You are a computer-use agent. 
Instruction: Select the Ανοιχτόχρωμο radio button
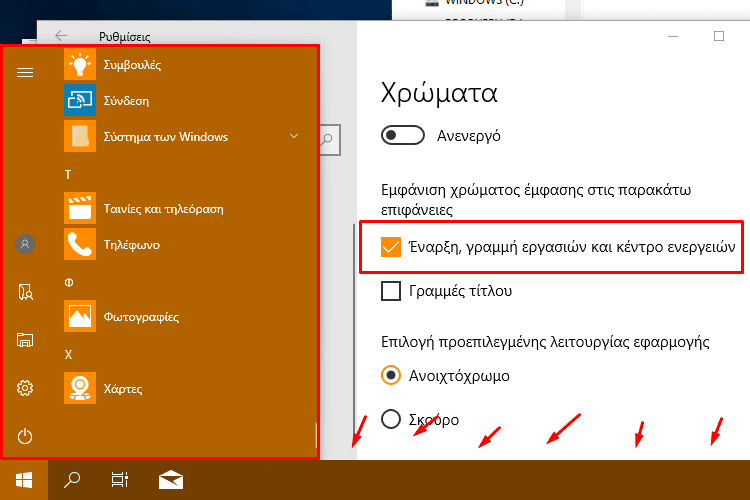[391, 376]
